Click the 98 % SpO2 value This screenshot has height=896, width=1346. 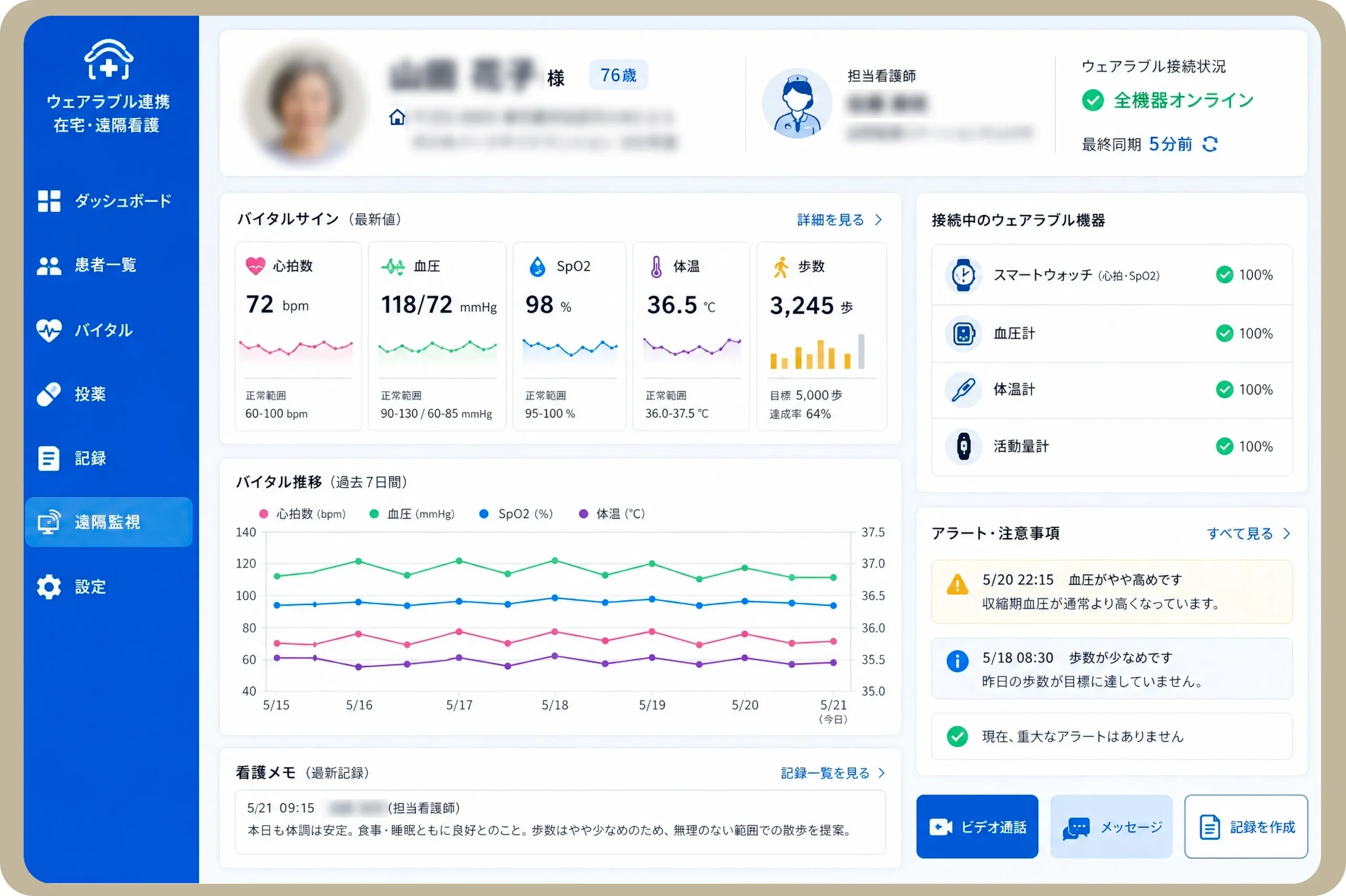click(x=548, y=305)
